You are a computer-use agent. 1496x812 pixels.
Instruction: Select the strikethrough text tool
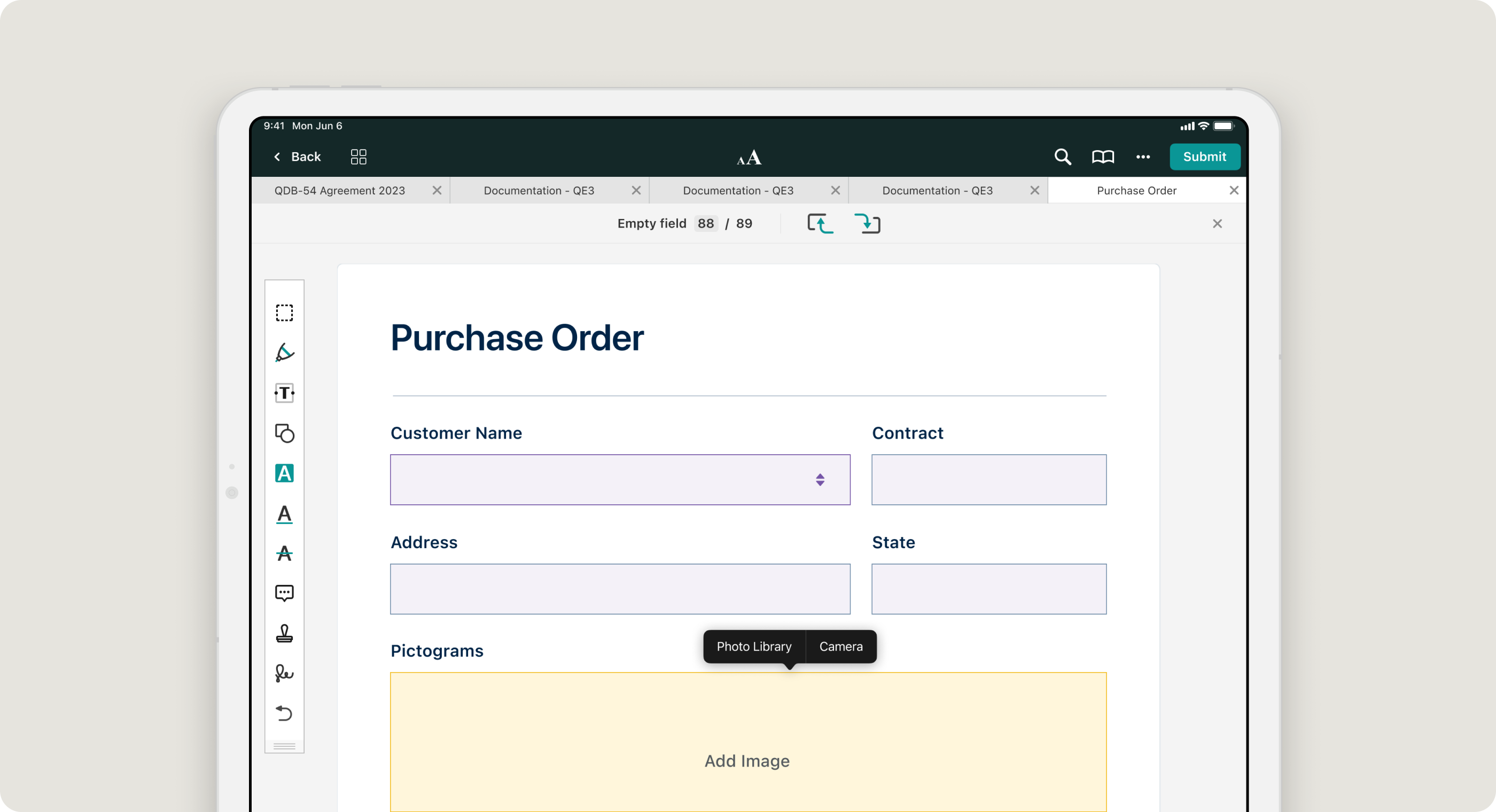[284, 553]
